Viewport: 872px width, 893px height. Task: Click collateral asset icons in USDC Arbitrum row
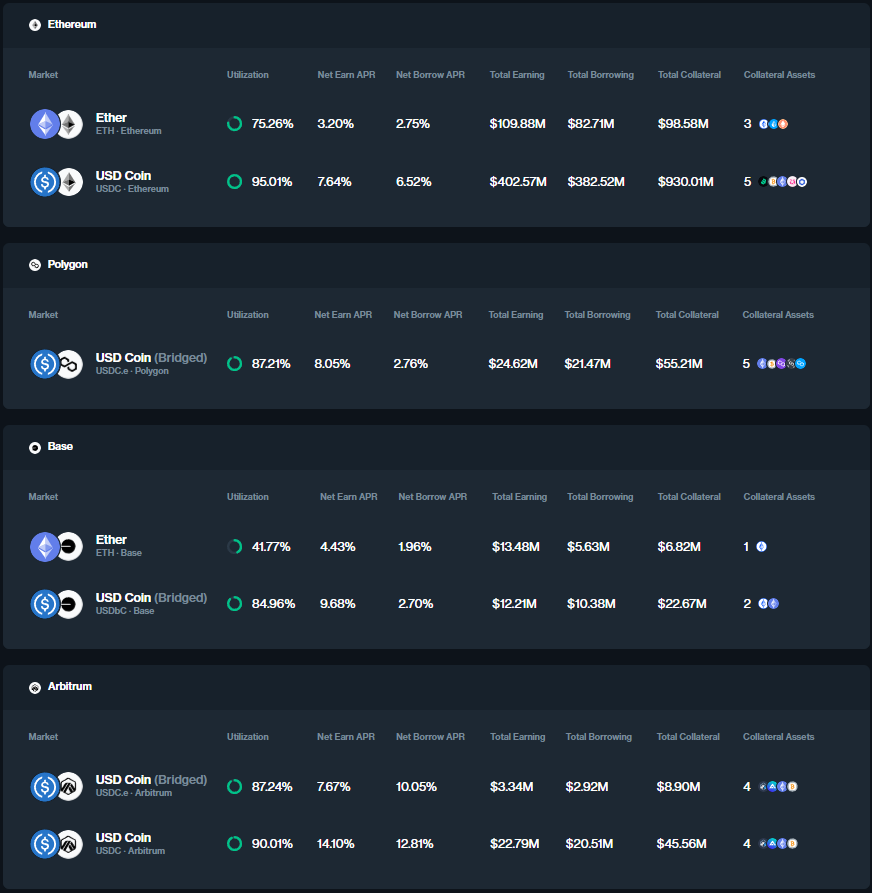coord(778,843)
